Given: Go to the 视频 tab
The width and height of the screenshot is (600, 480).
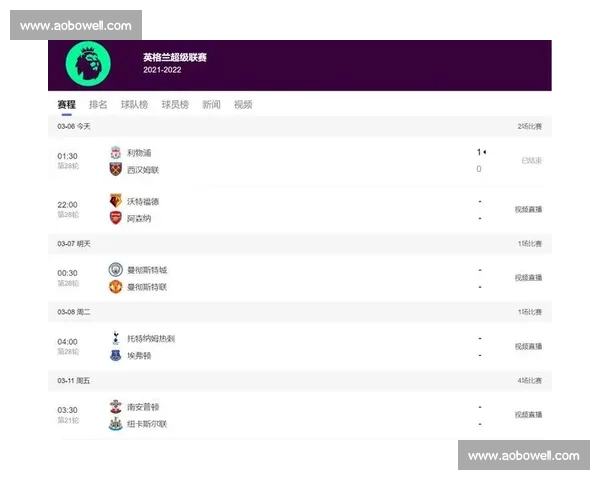Looking at the screenshot, I should [x=243, y=104].
